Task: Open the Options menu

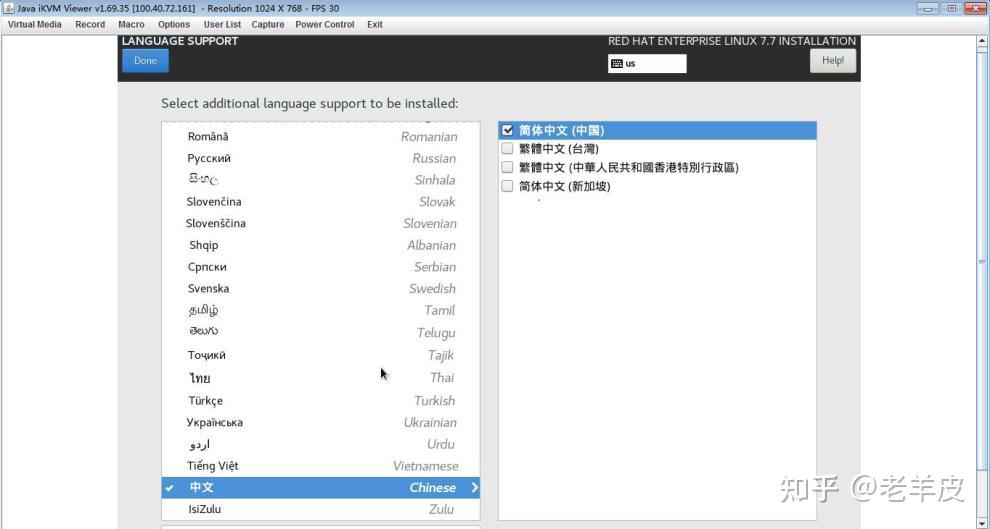Action: 174,25
